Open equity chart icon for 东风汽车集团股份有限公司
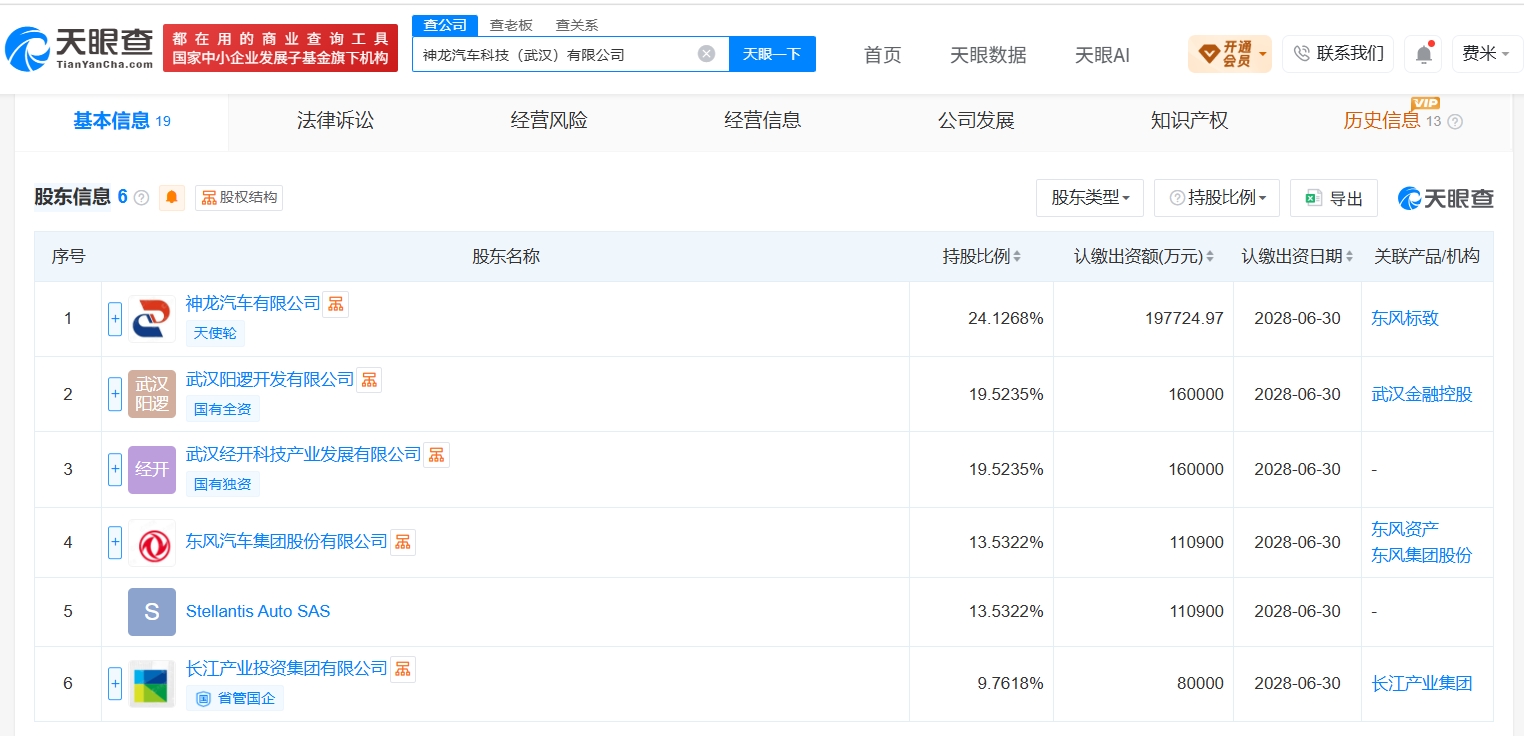 point(402,542)
